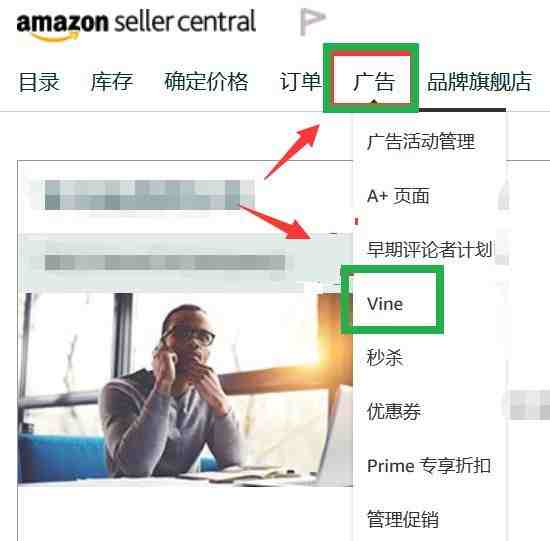550x541 pixels.
Task: Open the 确定价格 menu
Action: pos(206,81)
